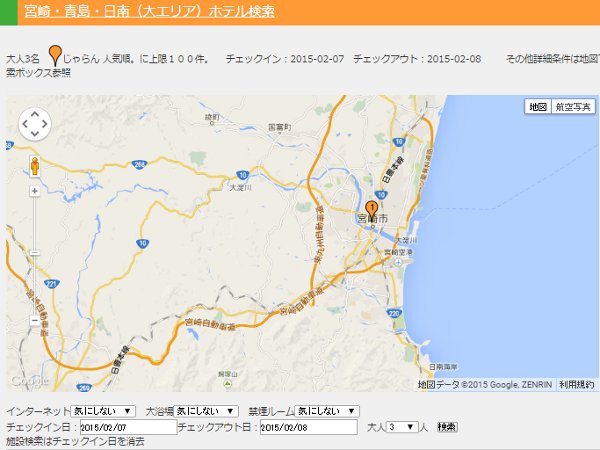This screenshot has width=600, height=450.
Task: Click the チェックイン：2015-02-07 summary text
Action: (x=285, y=59)
